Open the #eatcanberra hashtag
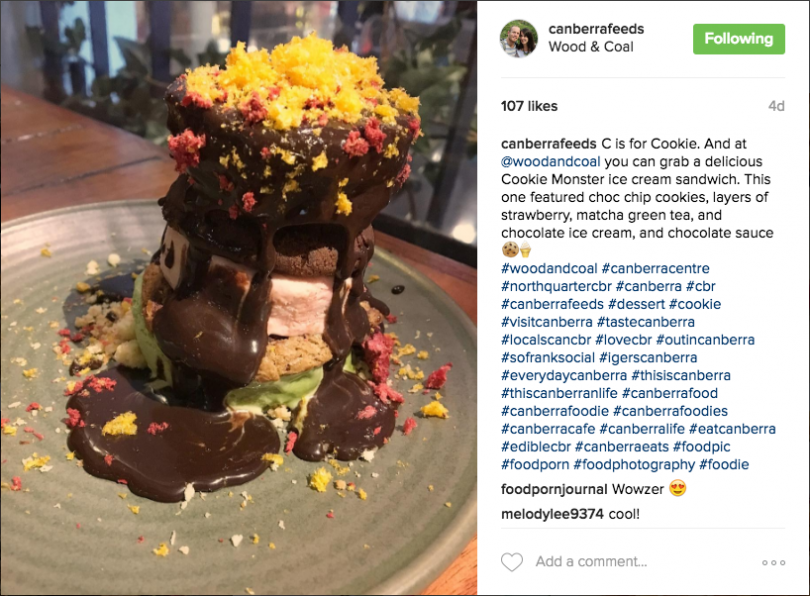810x596 pixels. tap(733, 429)
